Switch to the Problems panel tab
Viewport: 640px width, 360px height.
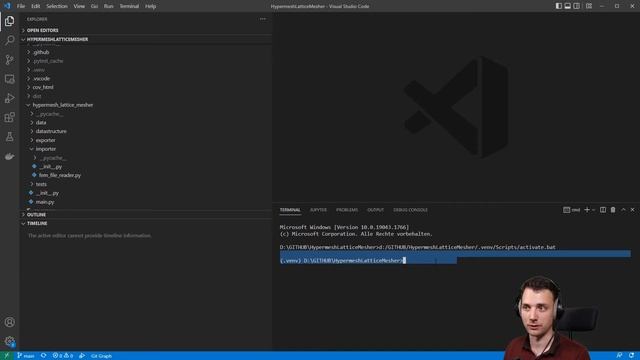pyautogui.click(x=347, y=210)
